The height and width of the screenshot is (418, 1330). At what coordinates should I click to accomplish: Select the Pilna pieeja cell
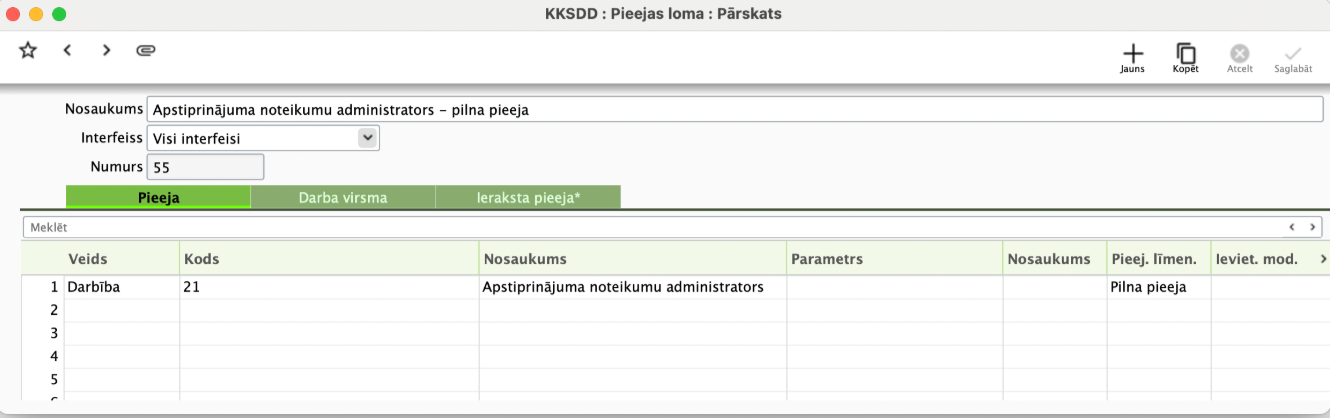click(1158, 287)
